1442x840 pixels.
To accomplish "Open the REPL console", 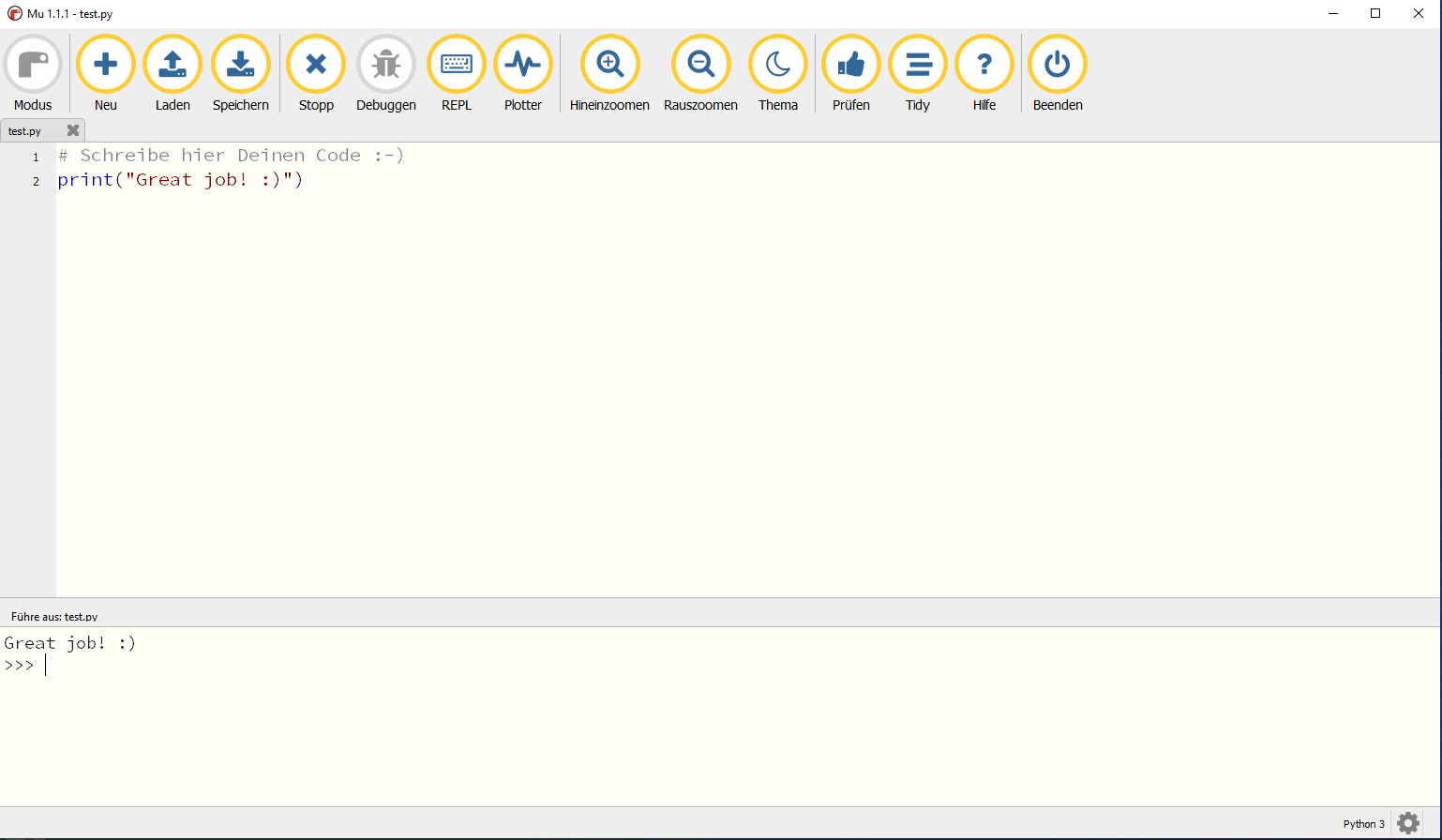I will click(456, 64).
